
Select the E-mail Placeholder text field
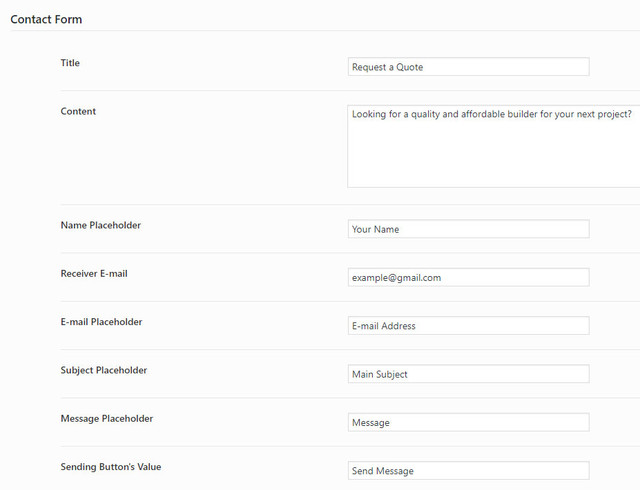click(468, 326)
